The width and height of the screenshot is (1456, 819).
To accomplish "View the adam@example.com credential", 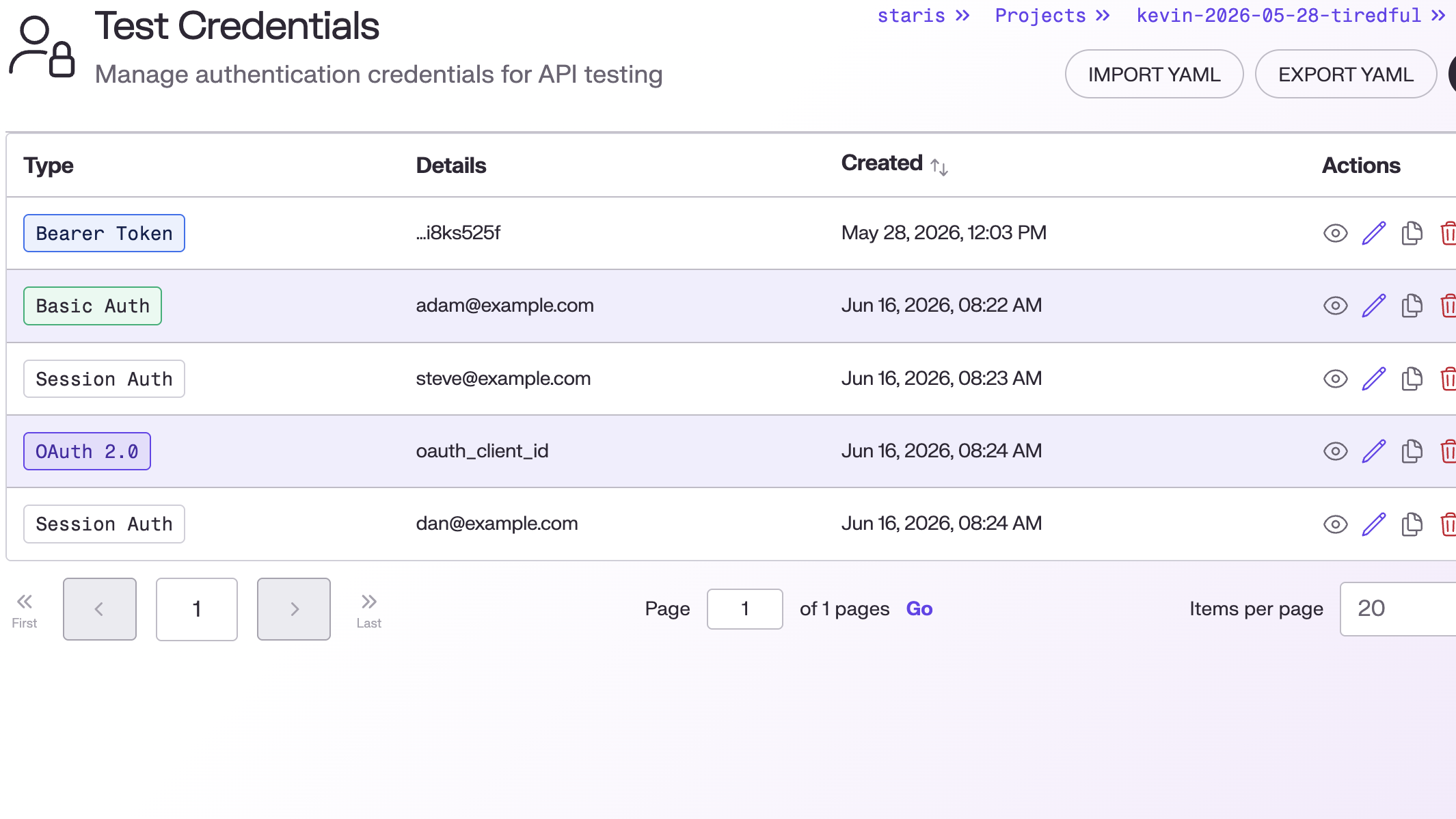I will click(1335, 306).
